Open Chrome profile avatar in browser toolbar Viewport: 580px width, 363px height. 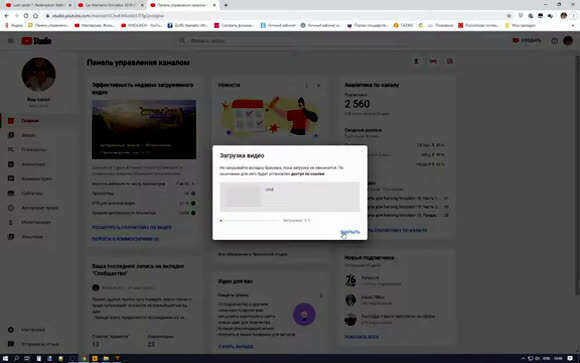(x=564, y=16)
